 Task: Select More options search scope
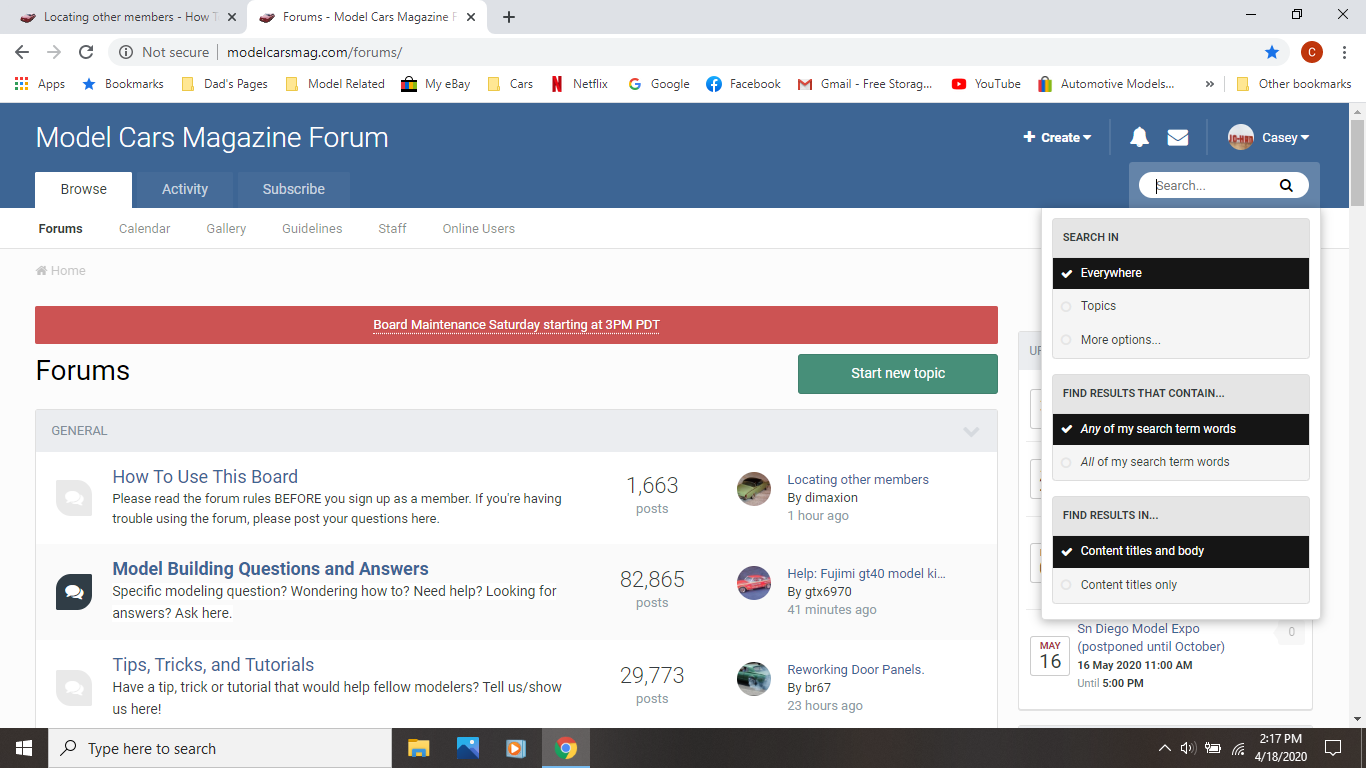[1181, 340]
